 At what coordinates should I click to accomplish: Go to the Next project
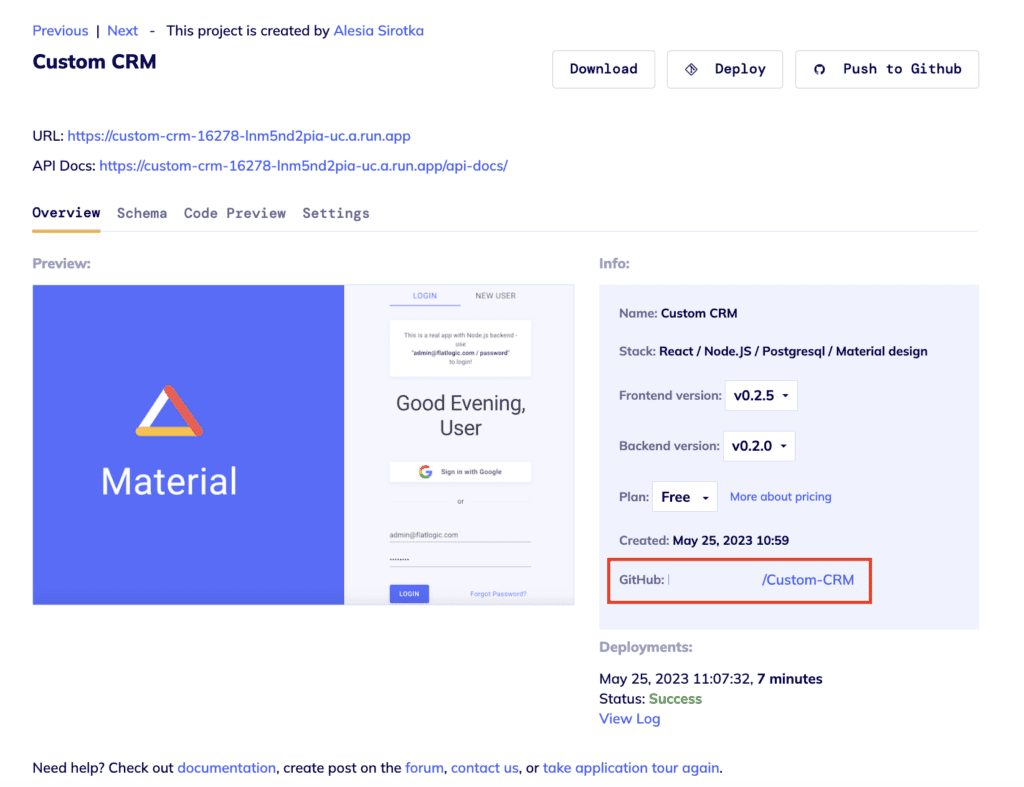[x=122, y=31]
